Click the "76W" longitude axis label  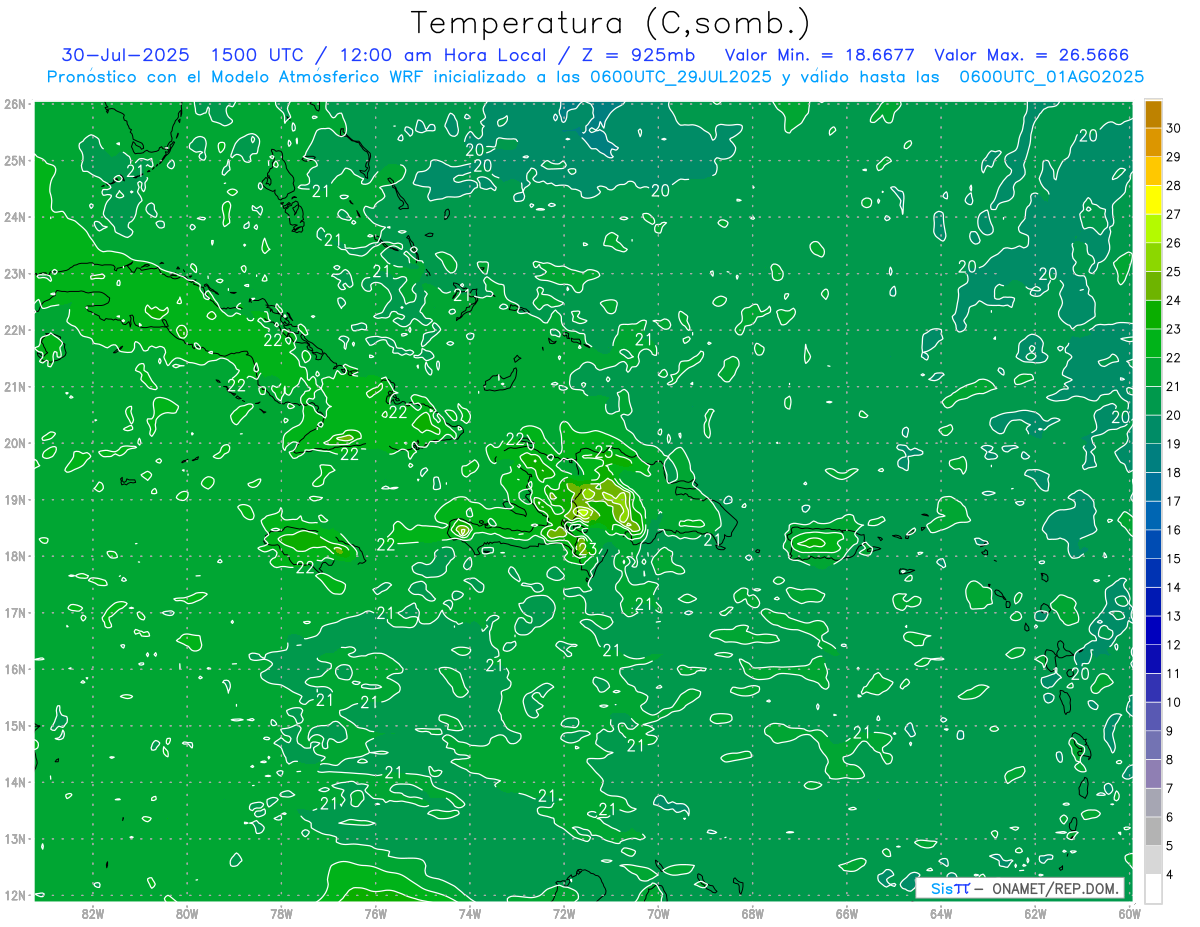click(376, 914)
